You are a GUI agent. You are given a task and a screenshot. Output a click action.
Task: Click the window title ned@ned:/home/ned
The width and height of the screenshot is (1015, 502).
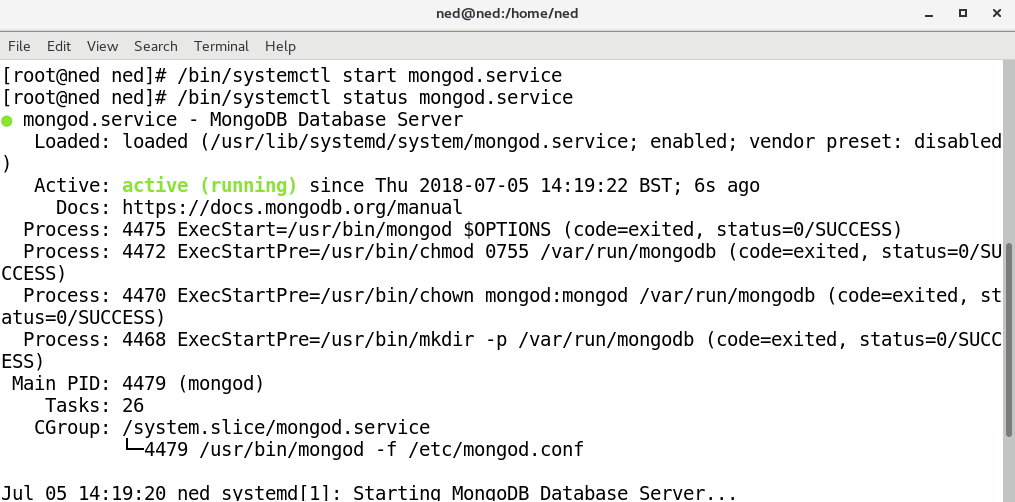(x=507, y=14)
